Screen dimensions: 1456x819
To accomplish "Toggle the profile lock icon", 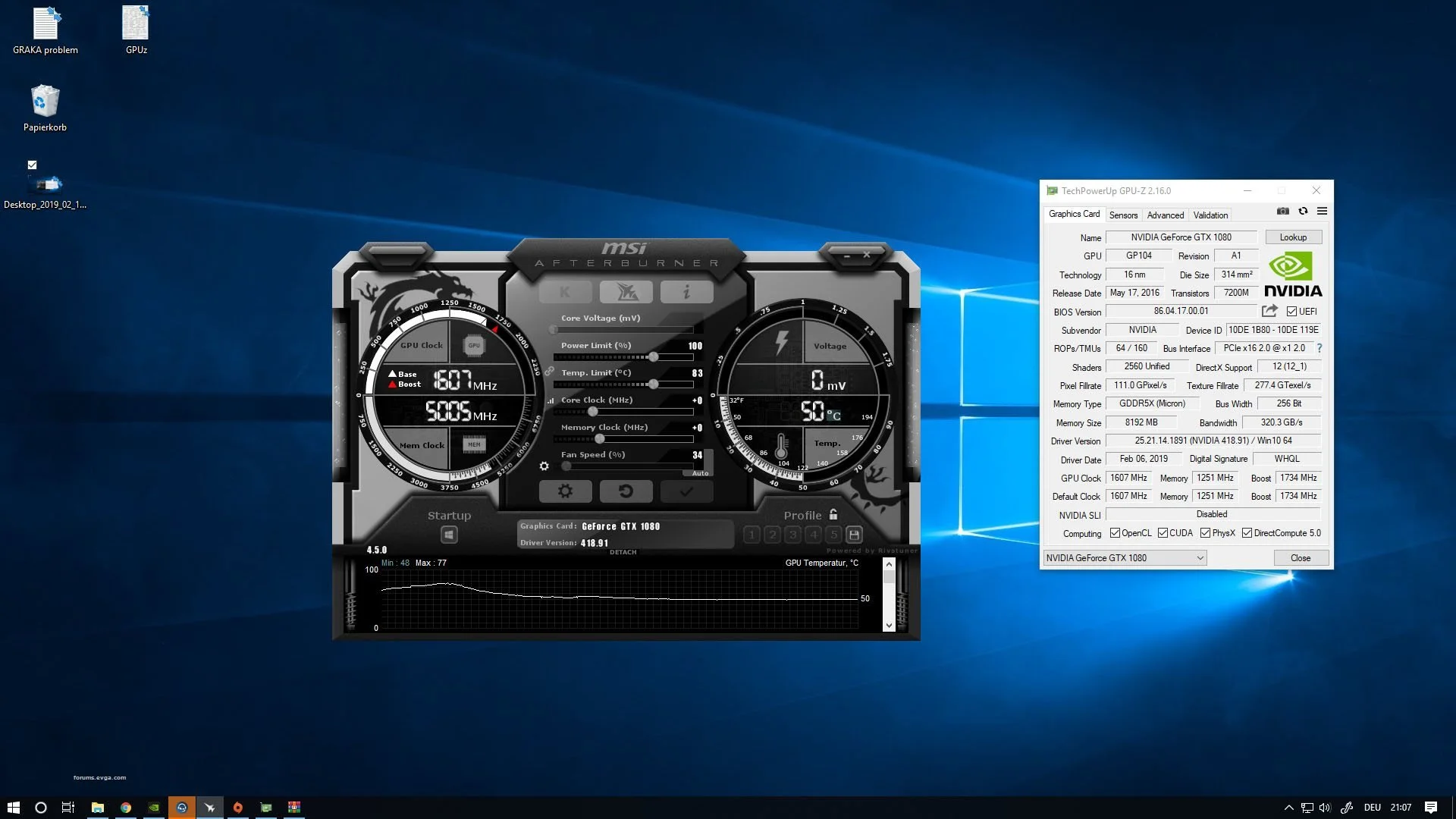I will click(833, 514).
